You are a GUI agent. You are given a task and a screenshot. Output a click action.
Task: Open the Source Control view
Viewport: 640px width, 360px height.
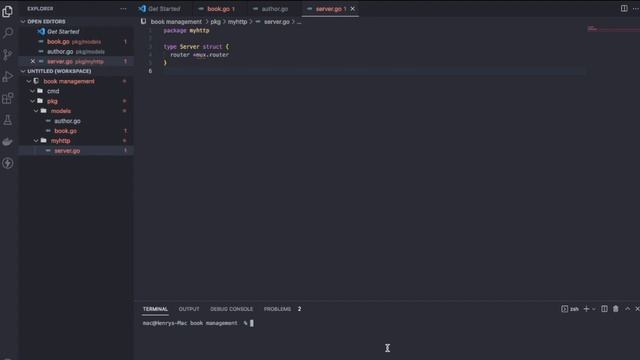tap(7, 55)
